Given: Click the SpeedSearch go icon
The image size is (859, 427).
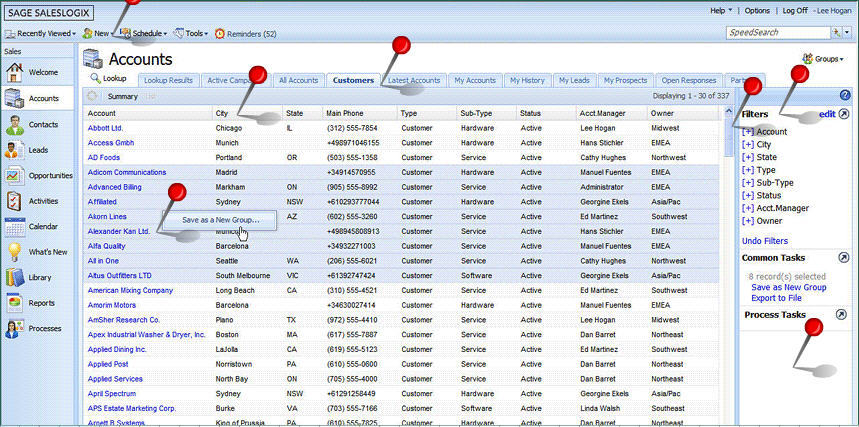Looking at the screenshot, I should point(837,32).
